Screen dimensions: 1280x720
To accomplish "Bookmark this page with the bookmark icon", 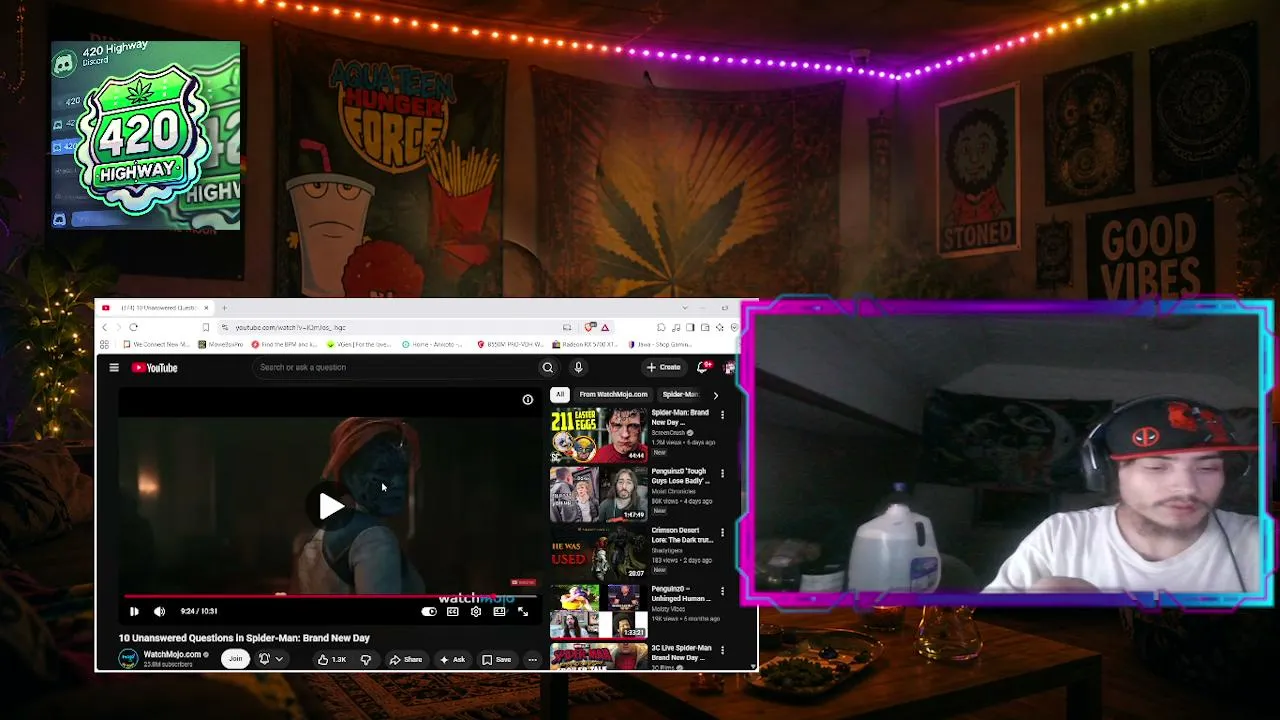I will (206, 327).
